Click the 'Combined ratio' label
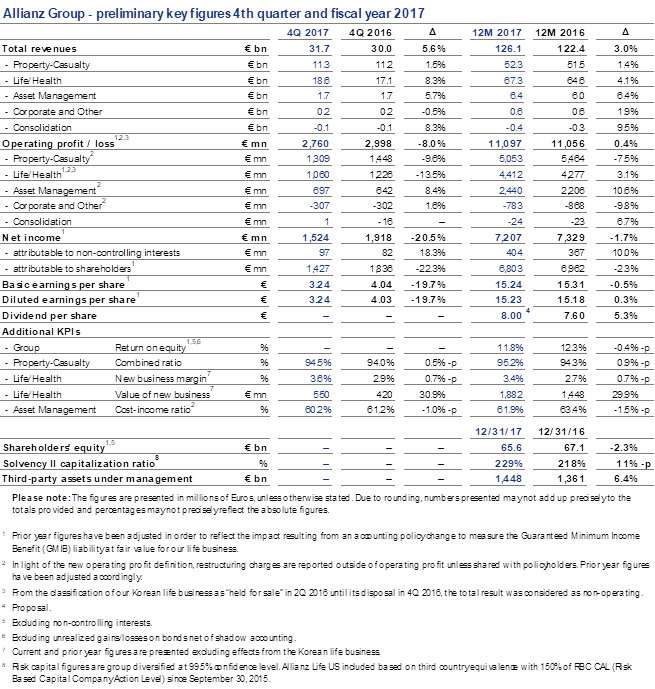Screen dimensions: 655x689 point(148,363)
